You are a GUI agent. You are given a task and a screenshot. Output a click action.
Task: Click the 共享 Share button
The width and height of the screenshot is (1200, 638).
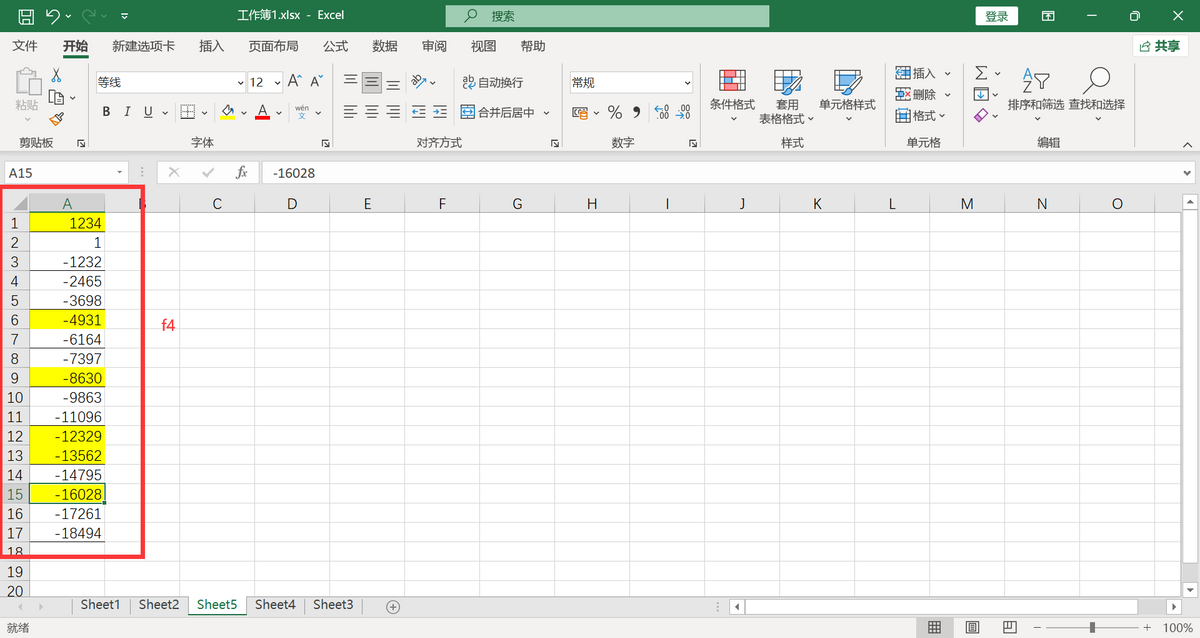coord(1160,46)
